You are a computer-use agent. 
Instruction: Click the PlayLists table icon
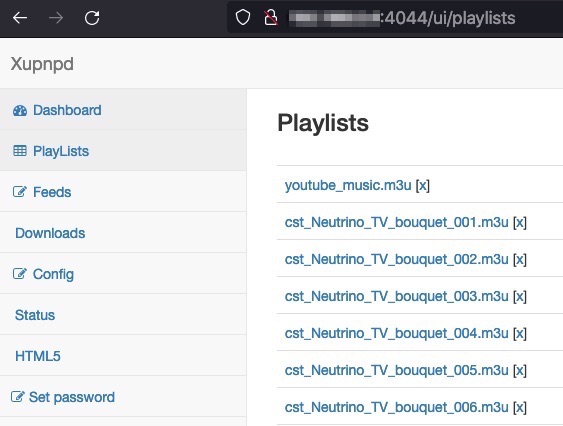point(20,151)
